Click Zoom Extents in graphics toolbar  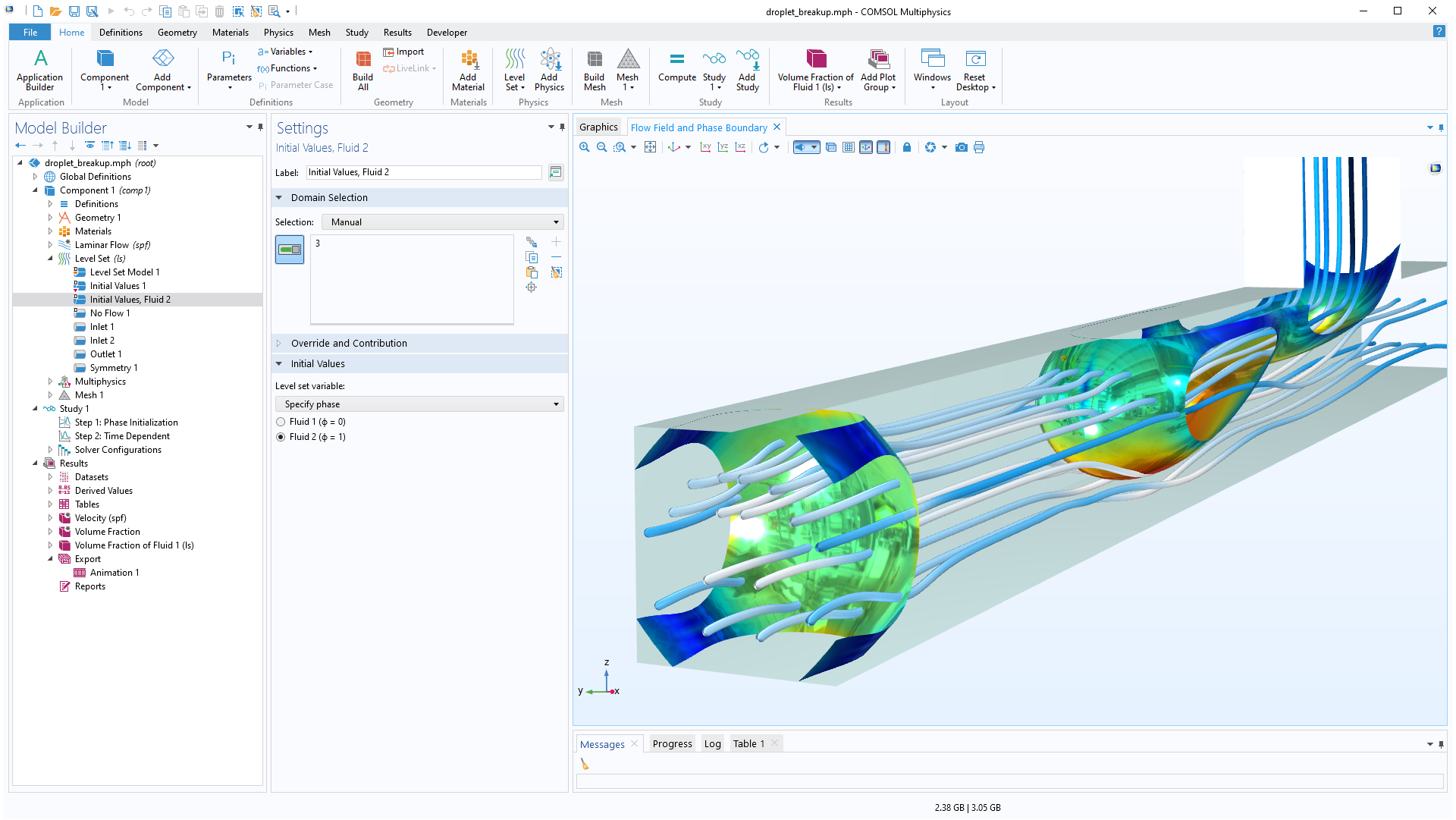pyautogui.click(x=650, y=147)
